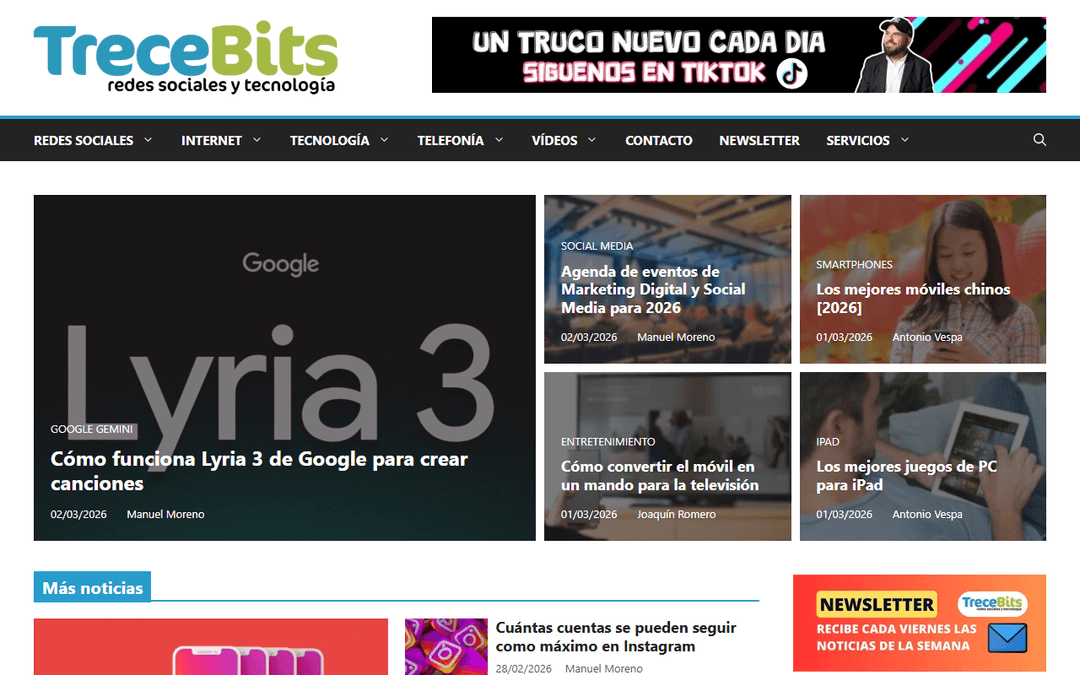1080x675 pixels.
Task: Click the 02/03/2026 date under Agenda de eventos
Action: (x=589, y=337)
